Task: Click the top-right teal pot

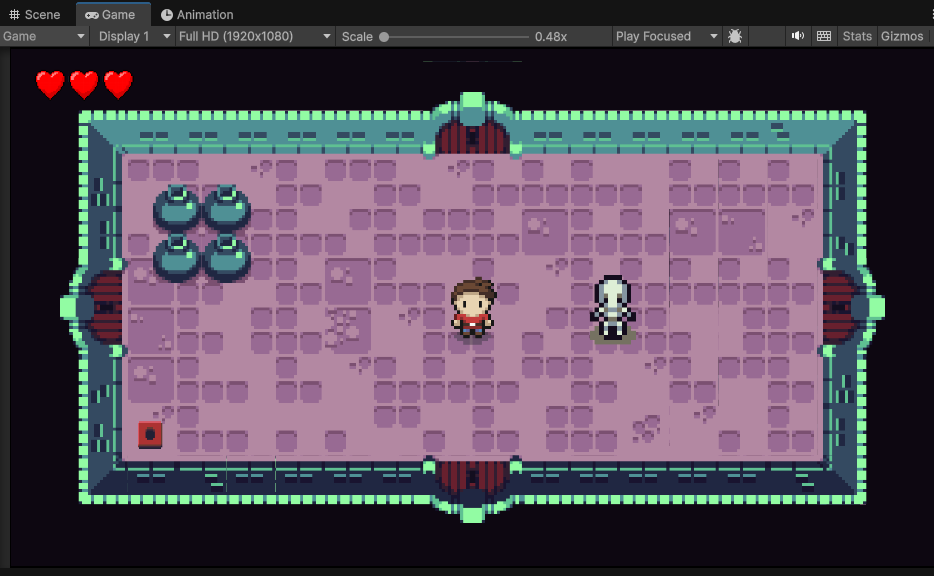Action: pos(226,208)
